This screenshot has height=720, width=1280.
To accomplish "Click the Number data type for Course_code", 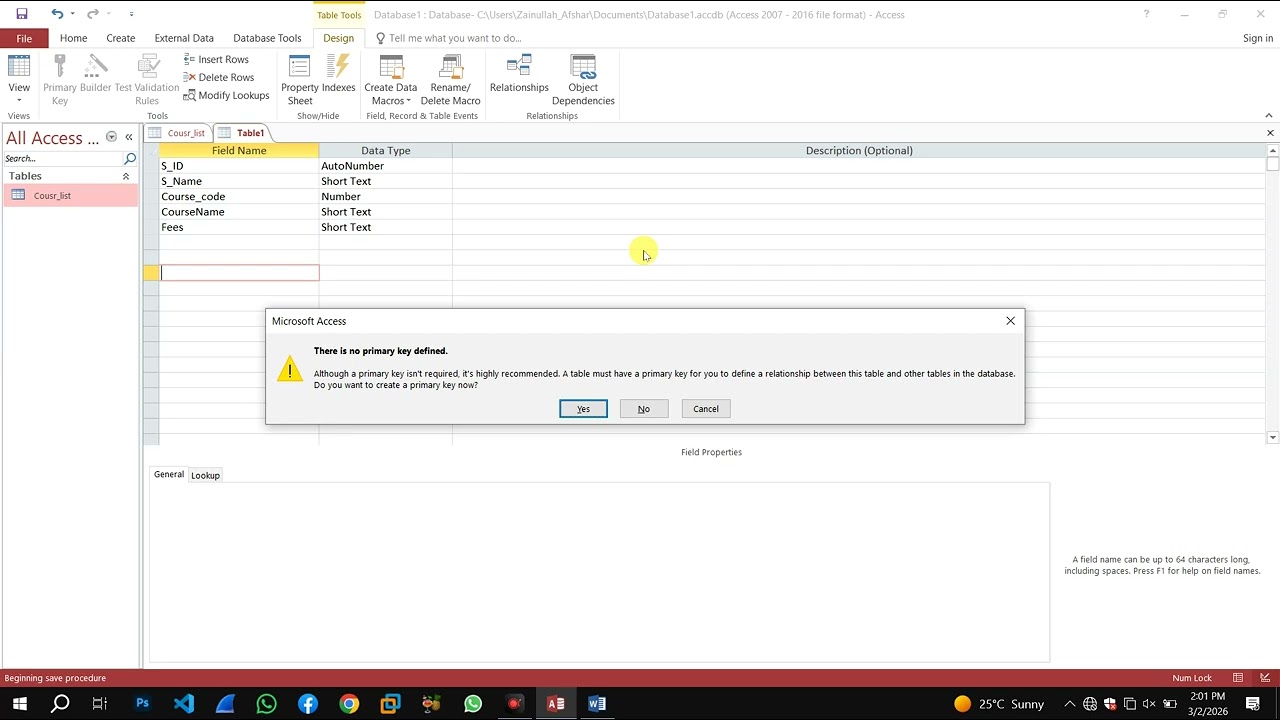I will 386,196.
